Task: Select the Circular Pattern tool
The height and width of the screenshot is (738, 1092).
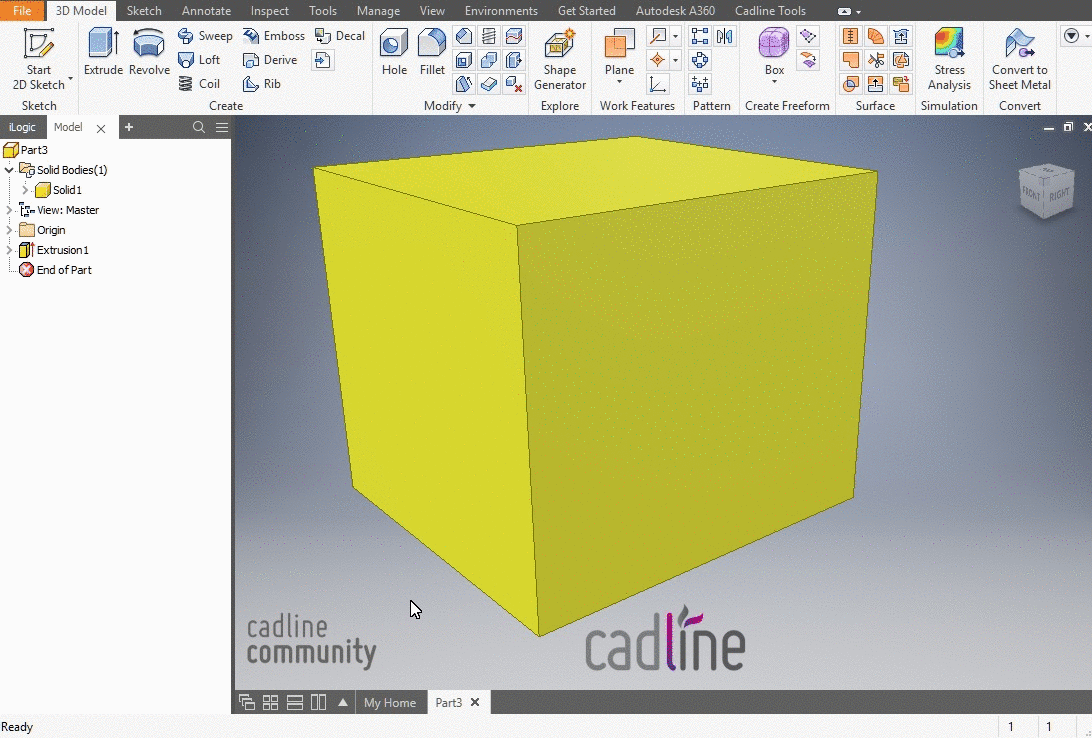Action: (700, 60)
